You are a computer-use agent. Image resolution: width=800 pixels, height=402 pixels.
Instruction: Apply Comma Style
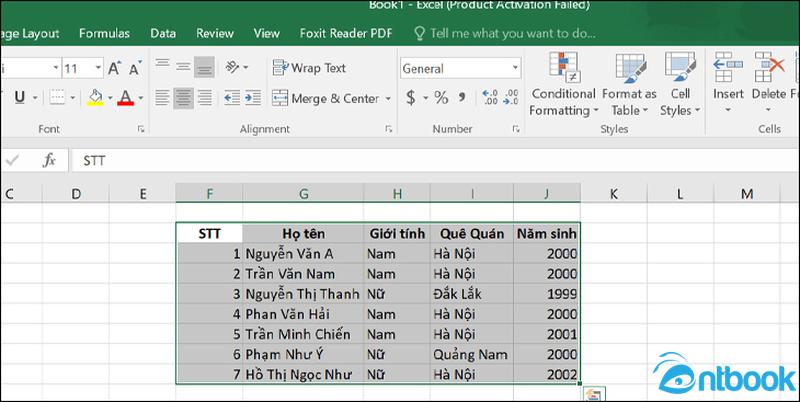click(462, 97)
